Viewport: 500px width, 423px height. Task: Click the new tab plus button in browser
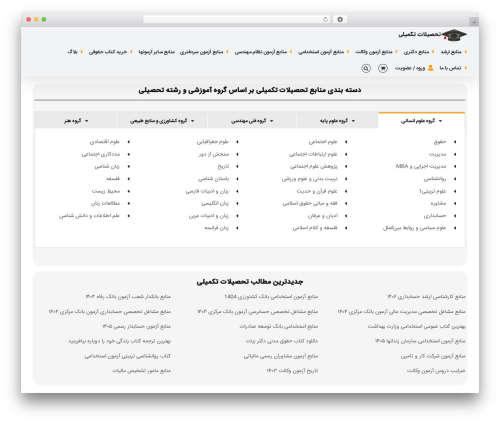tap(474, 22)
